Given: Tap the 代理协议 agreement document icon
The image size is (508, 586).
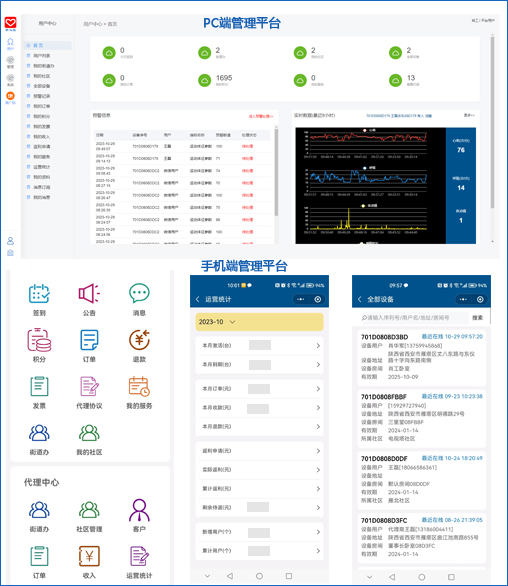Looking at the screenshot, I should (89, 386).
